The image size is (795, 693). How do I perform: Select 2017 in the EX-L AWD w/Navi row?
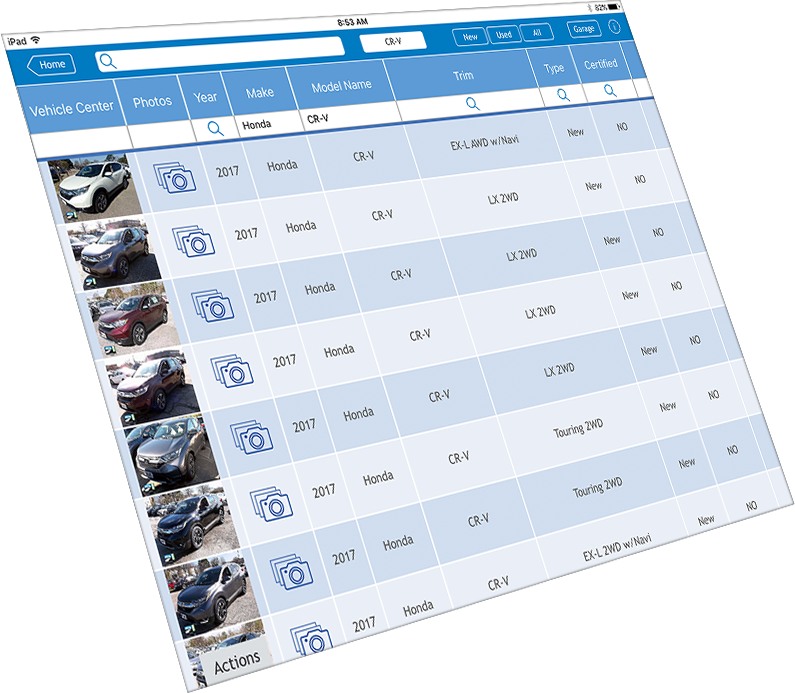(227, 171)
